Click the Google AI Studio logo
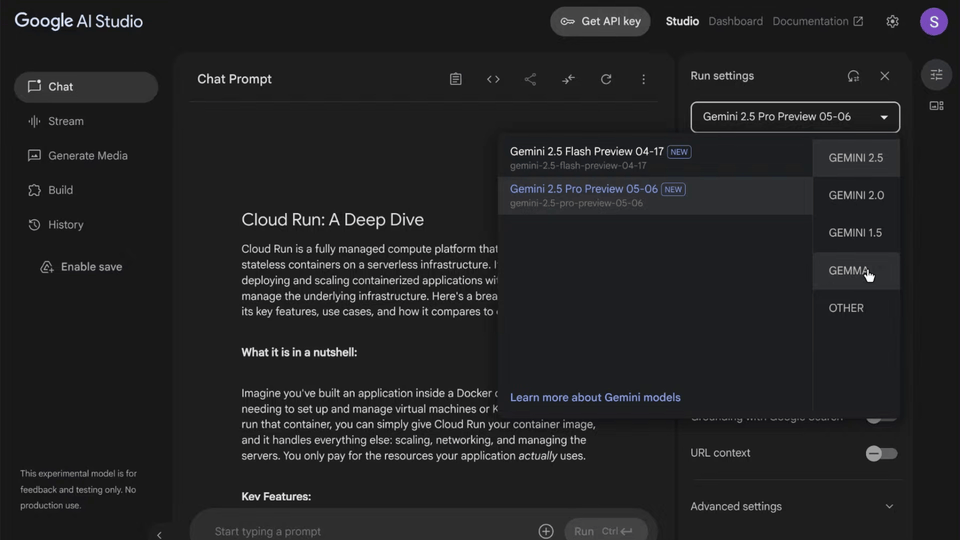The width and height of the screenshot is (960, 540). [x=78, y=21]
